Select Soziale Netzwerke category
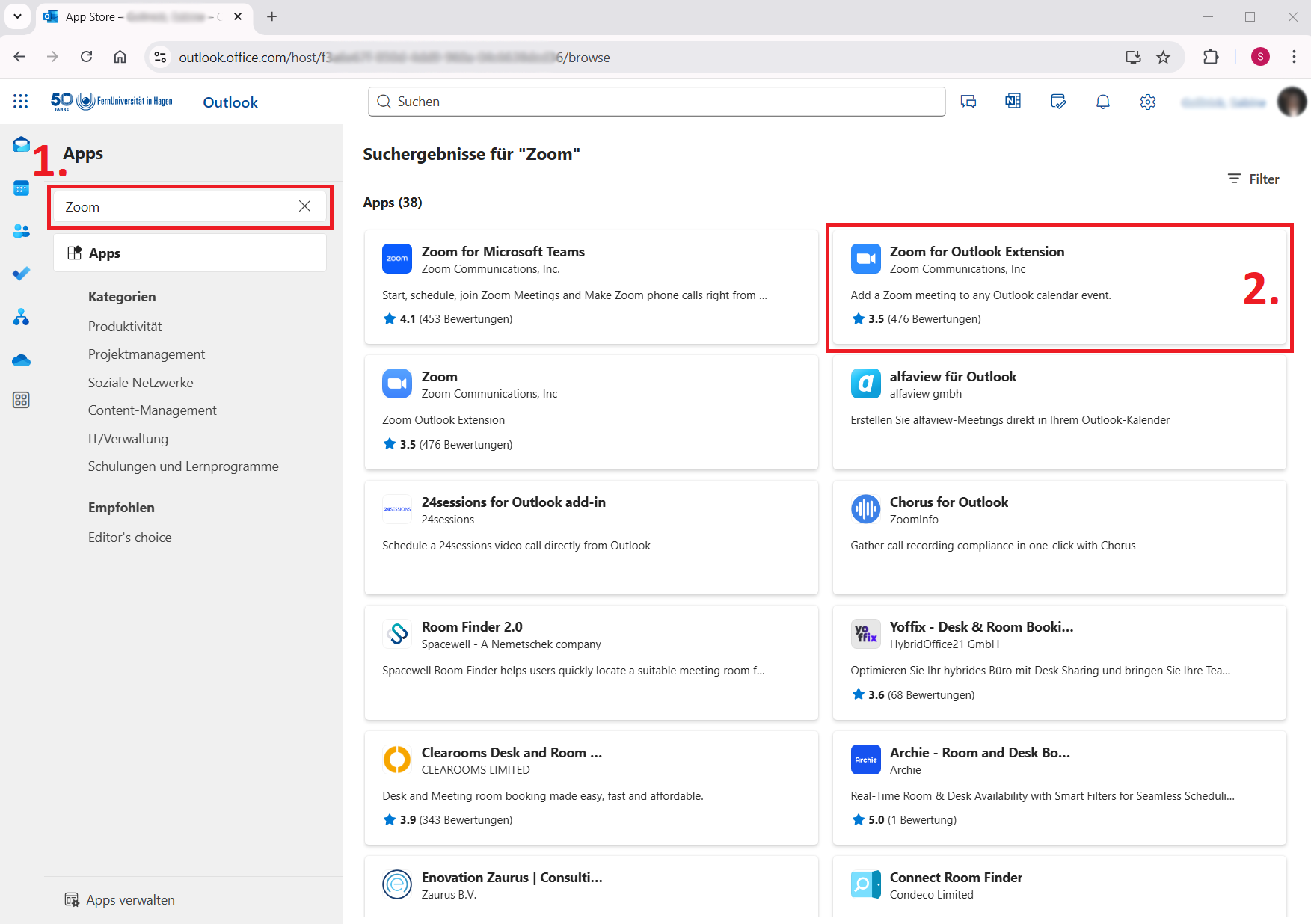Viewport: 1311px width, 924px height. click(x=141, y=382)
